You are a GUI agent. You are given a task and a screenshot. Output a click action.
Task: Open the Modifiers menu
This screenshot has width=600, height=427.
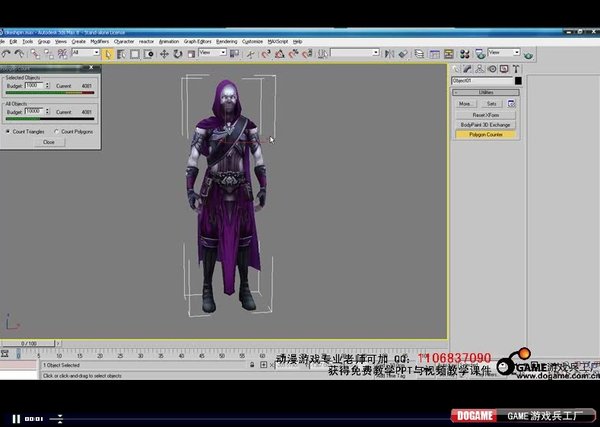coord(99,41)
